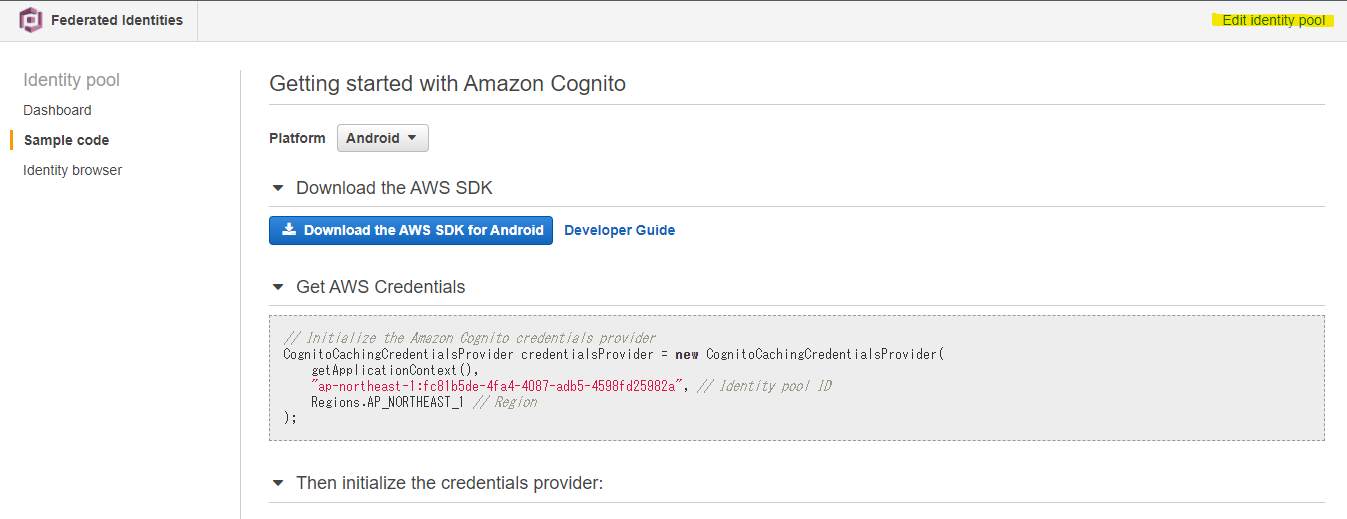Open the Identity browser sidebar item
This screenshot has width=1347, height=519.
click(x=72, y=170)
